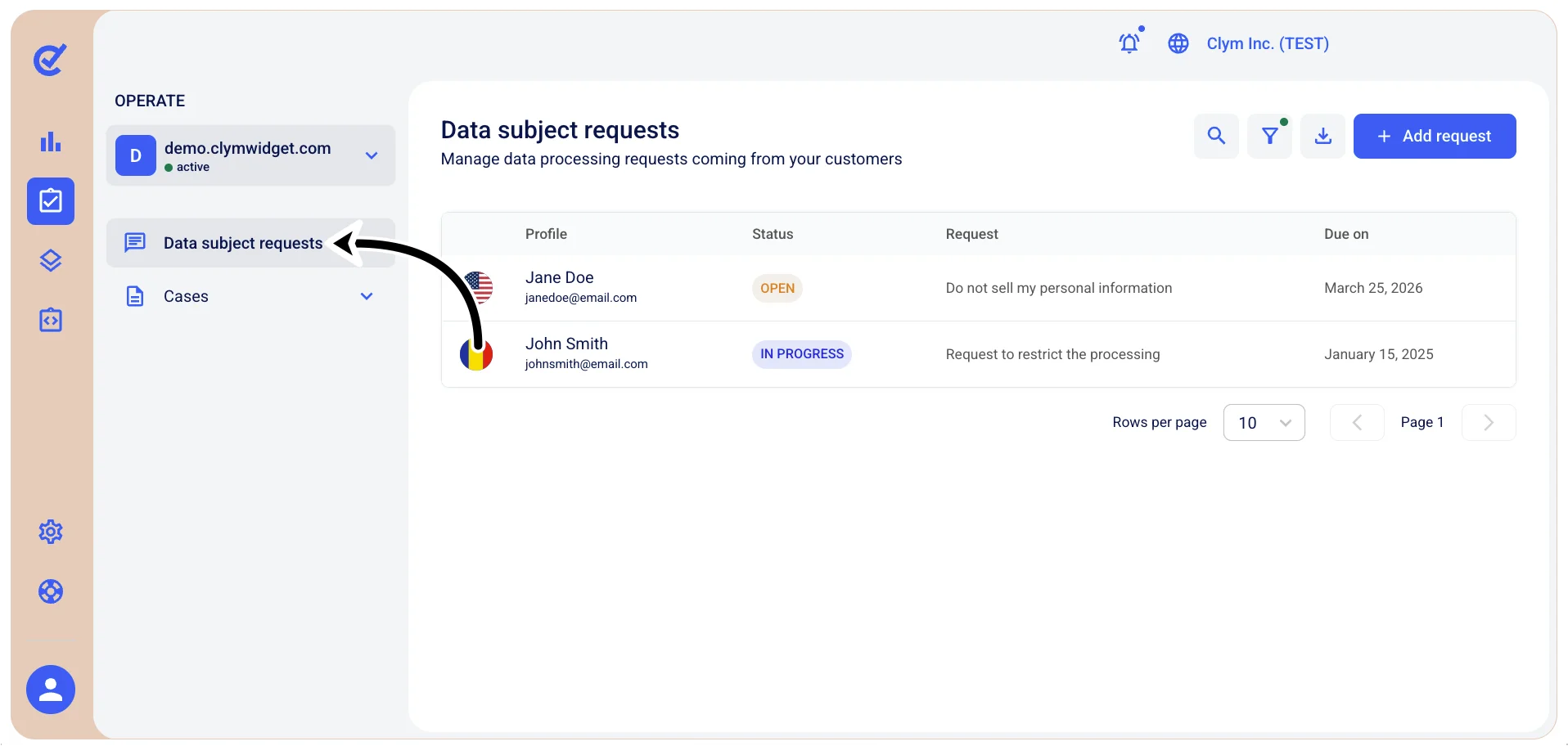
Task: Click the blue D domain avatar
Action: (136, 155)
